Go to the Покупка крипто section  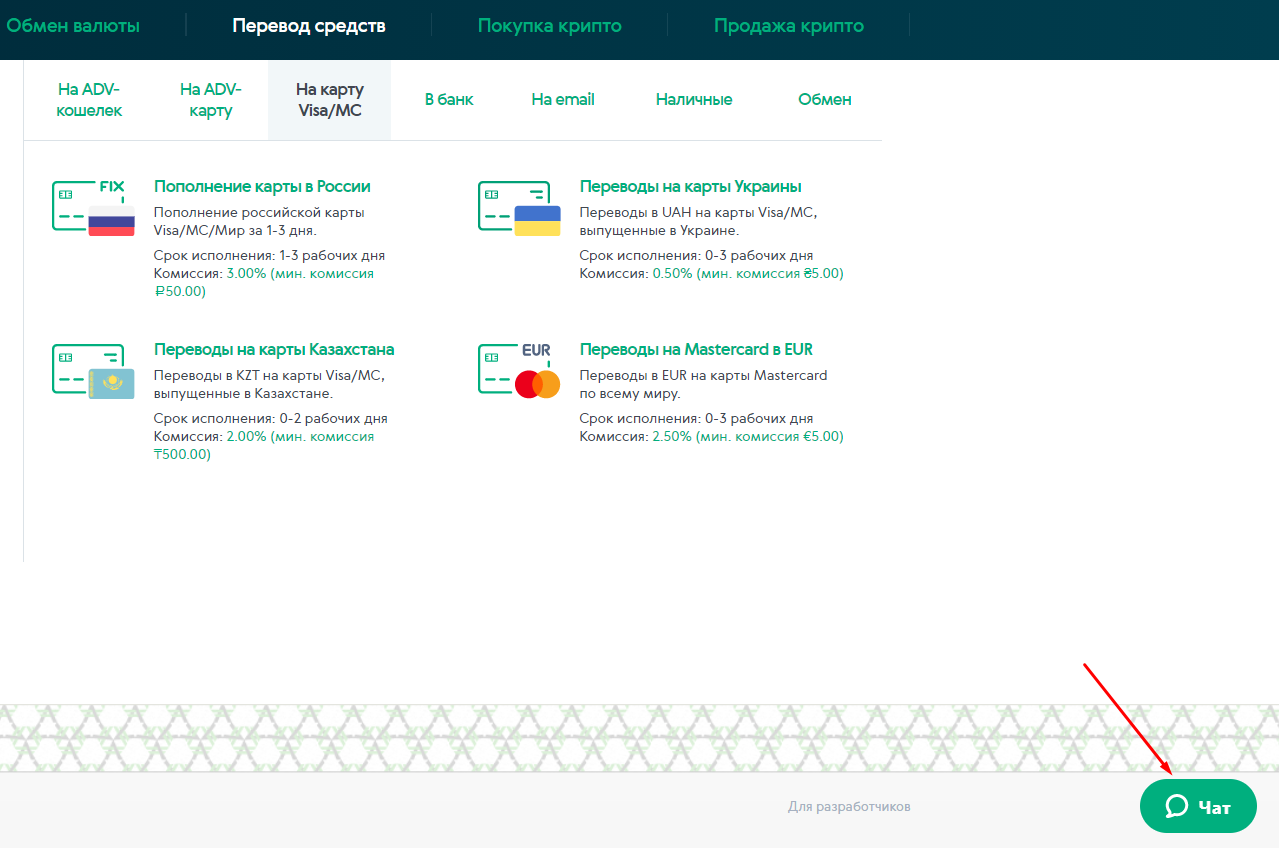(549, 26)
